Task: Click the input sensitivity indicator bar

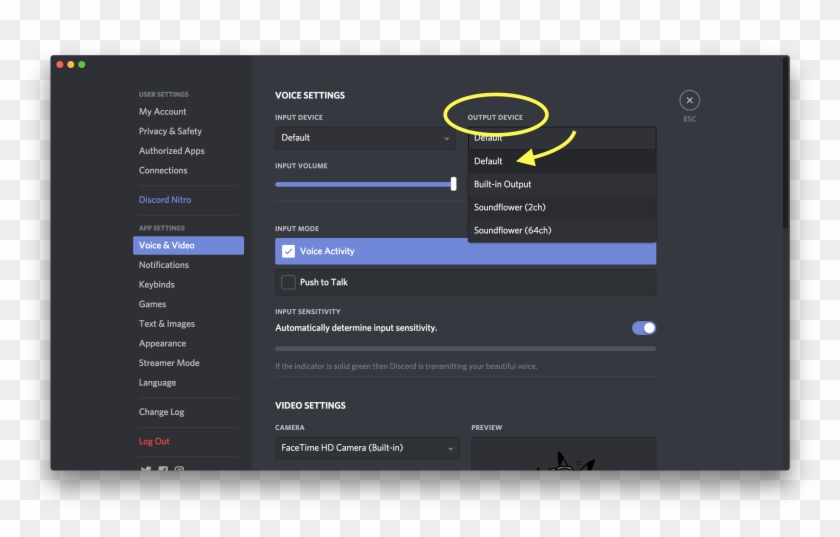Action: [466, 348]
